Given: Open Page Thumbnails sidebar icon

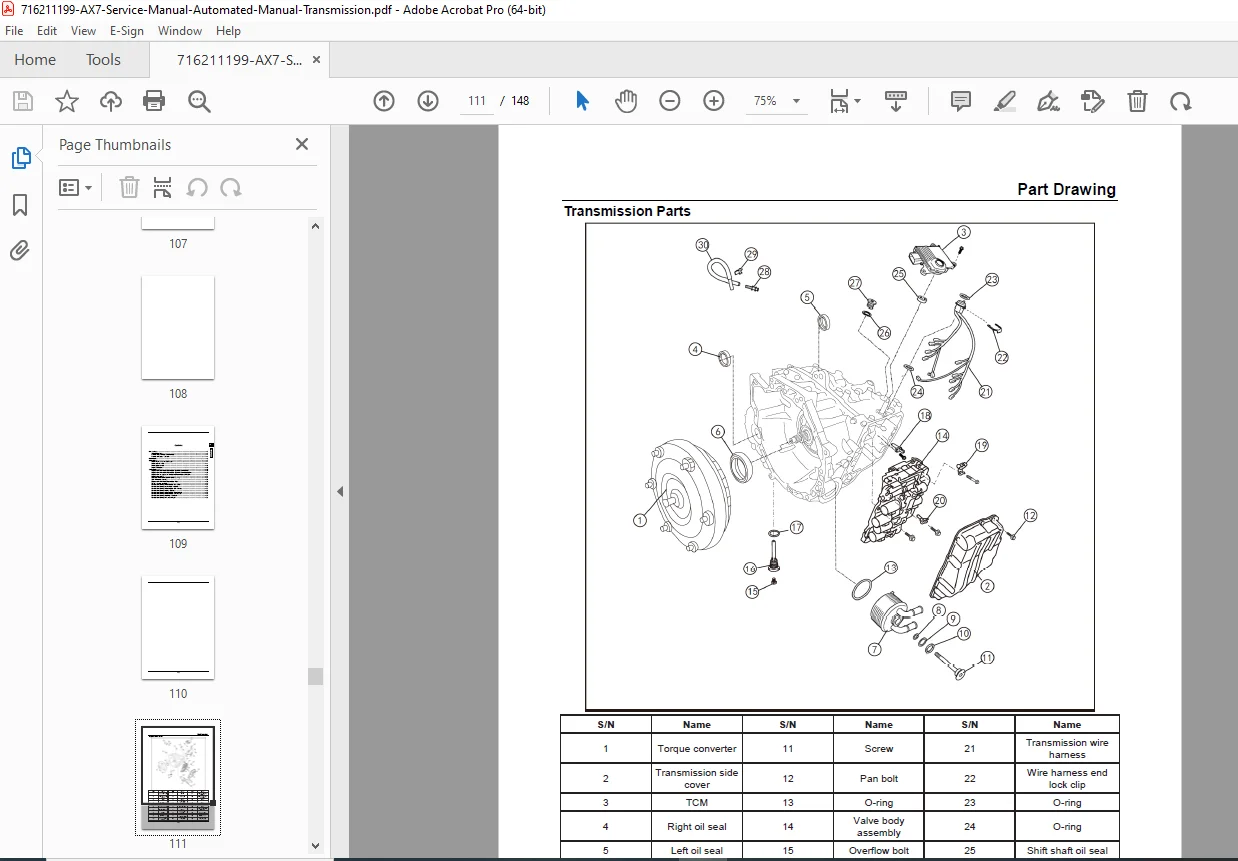Looking at the screenshot, I should click(x=20, y=158).
